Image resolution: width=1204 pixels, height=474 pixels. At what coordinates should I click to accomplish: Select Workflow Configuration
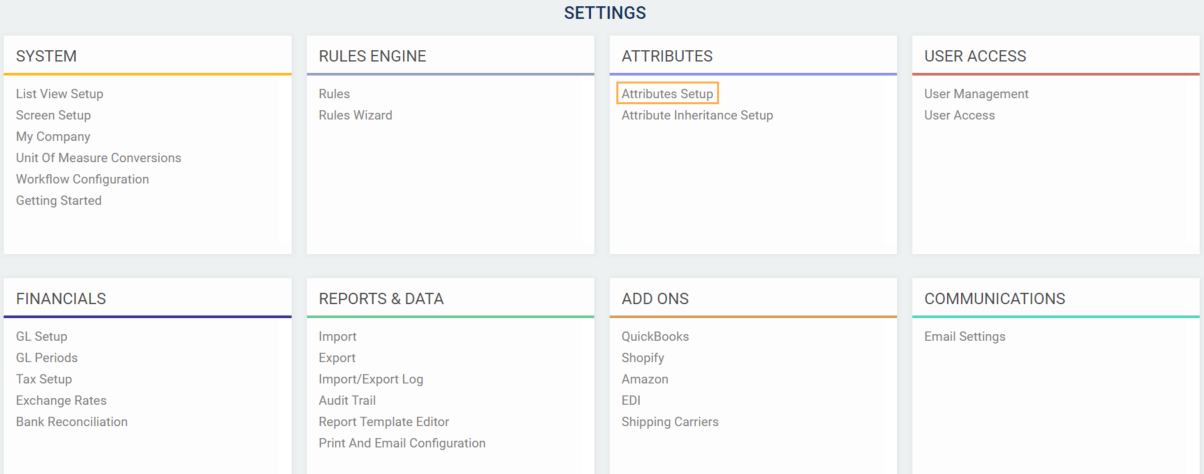click(x=82, y=180)
